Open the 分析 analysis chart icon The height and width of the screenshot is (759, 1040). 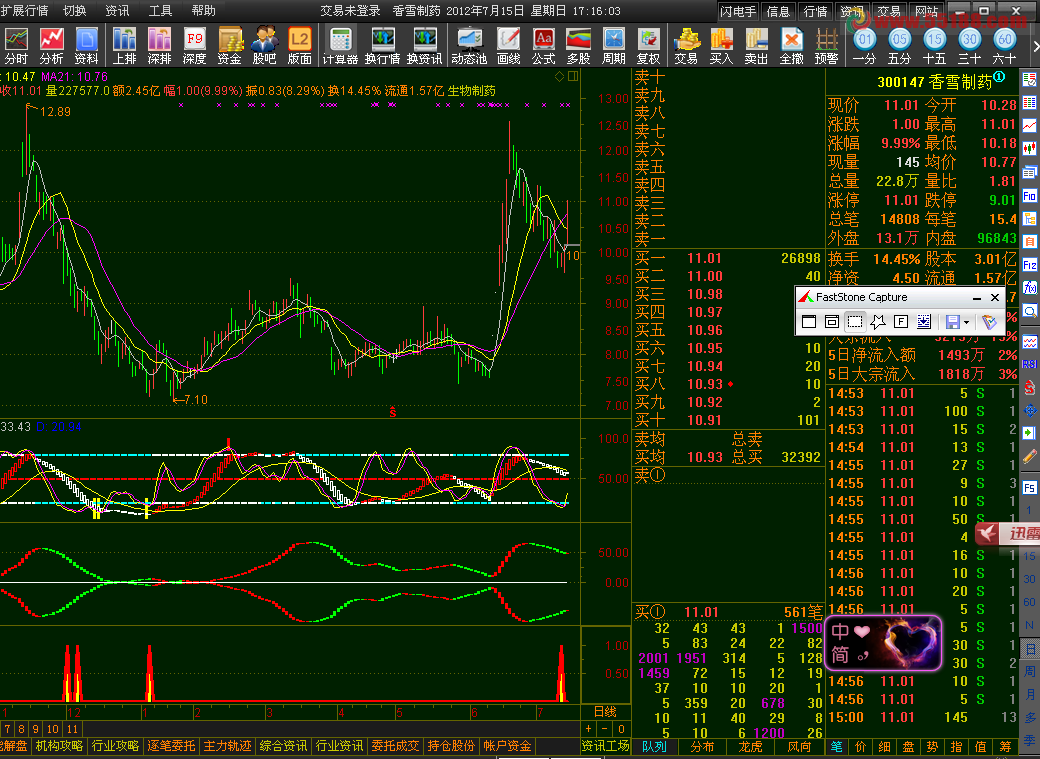tap(52, 46)
